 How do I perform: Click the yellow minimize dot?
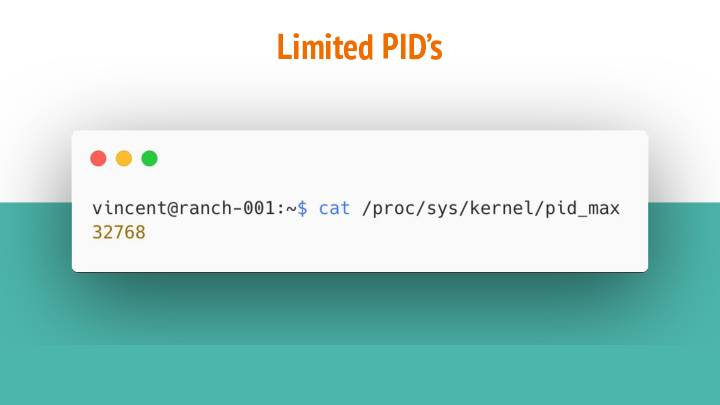(124, 158)
